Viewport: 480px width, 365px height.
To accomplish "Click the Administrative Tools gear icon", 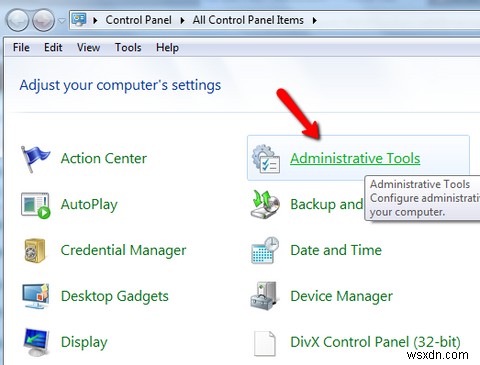I will click(266, 159).
